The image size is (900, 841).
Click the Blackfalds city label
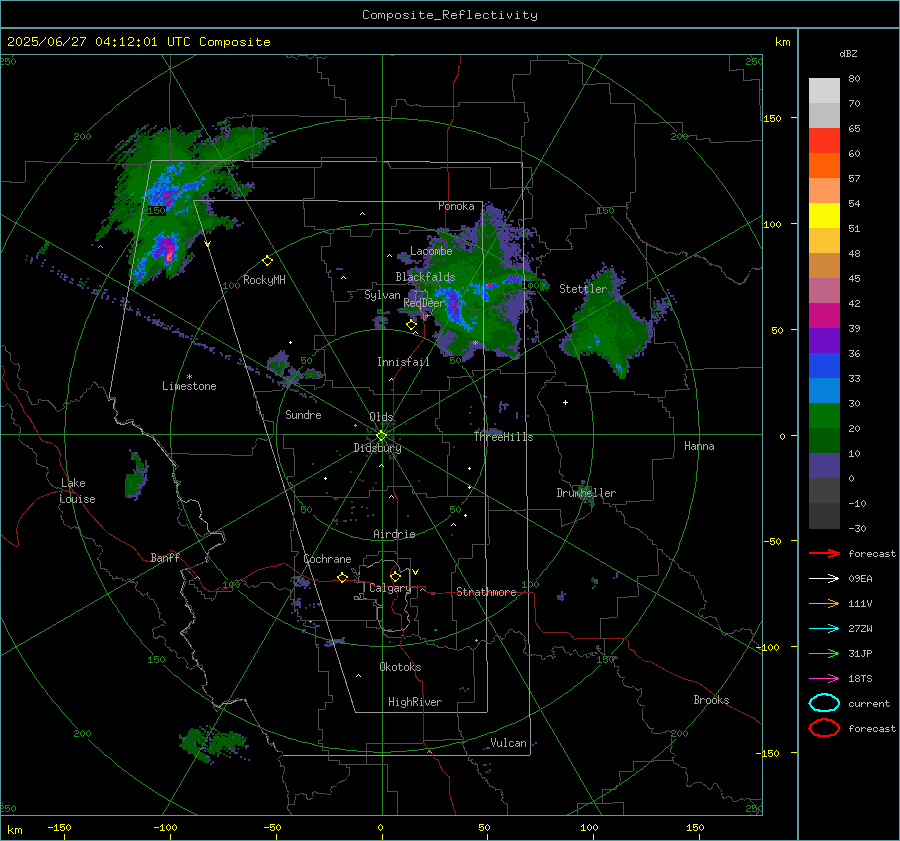pyautogui.click(x=425, y=277)
